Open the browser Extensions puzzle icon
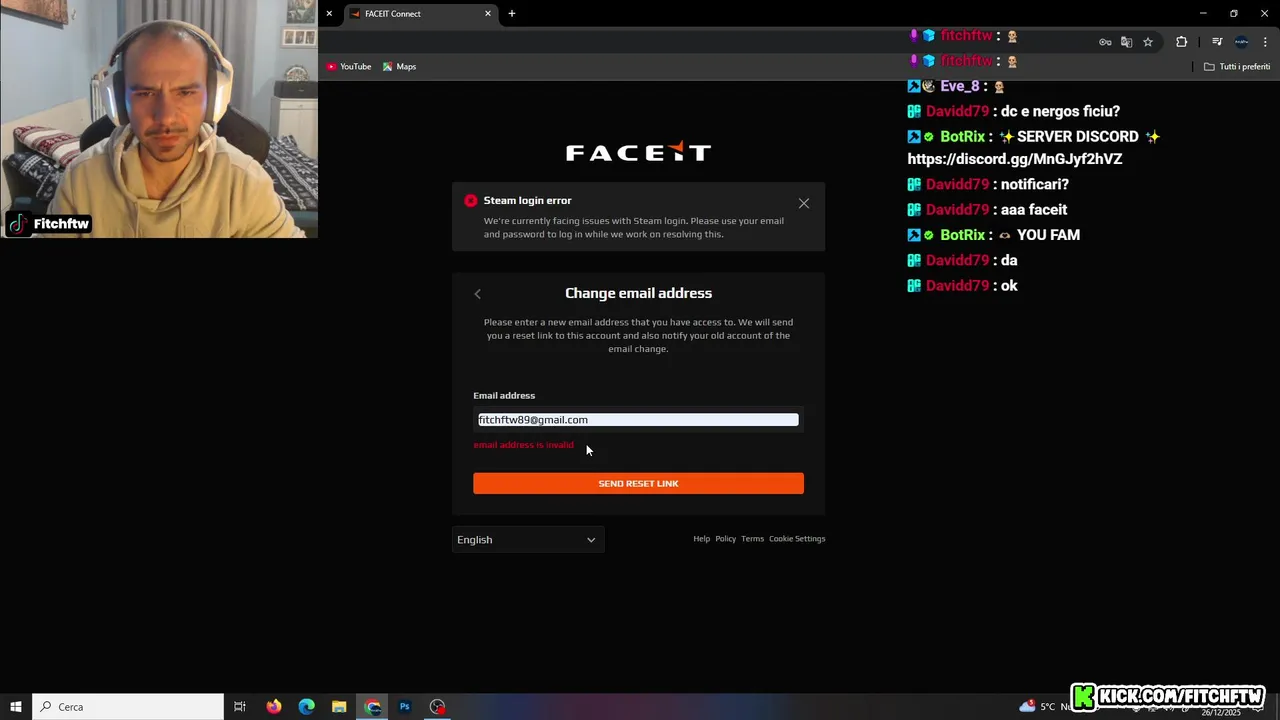This screenshot has width=1280, height=720. pyautogui.click(x=1181, y=42)
